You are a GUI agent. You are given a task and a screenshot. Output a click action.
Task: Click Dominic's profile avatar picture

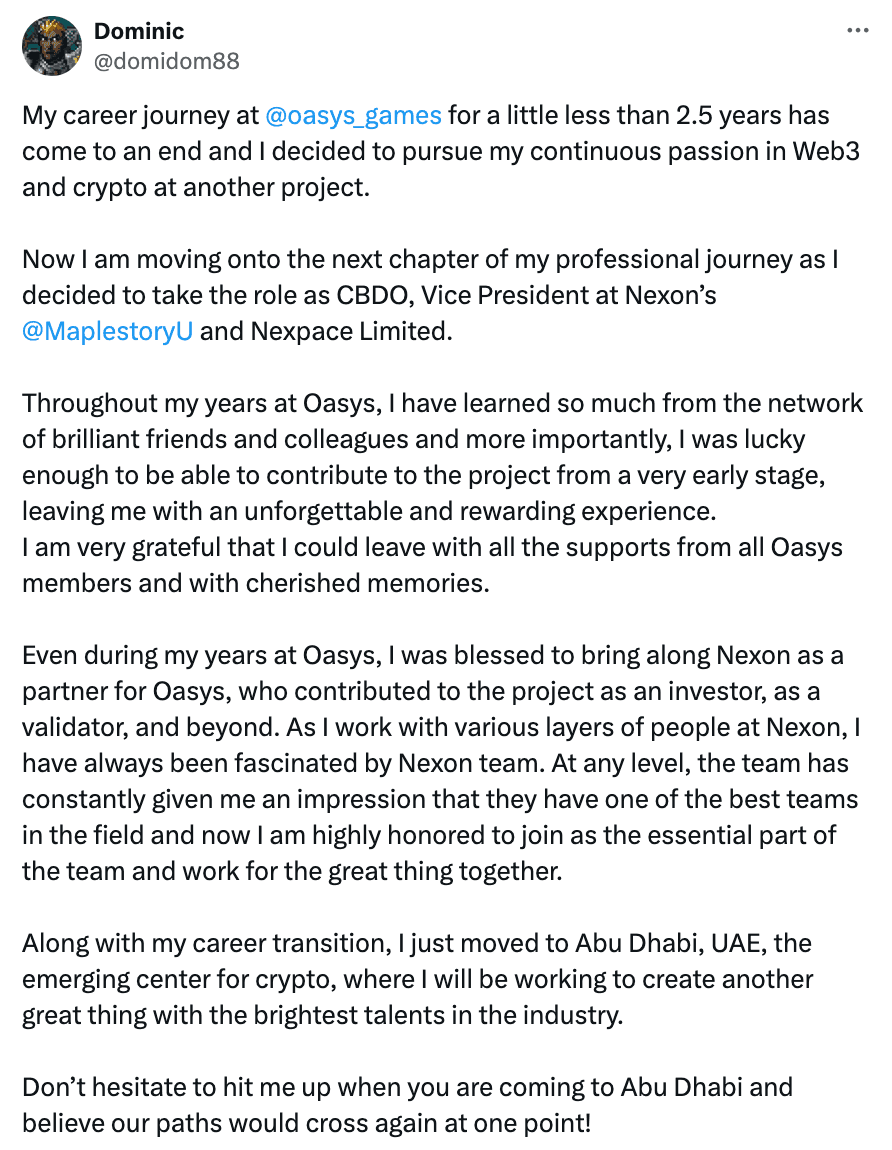(x=51, y=46)
